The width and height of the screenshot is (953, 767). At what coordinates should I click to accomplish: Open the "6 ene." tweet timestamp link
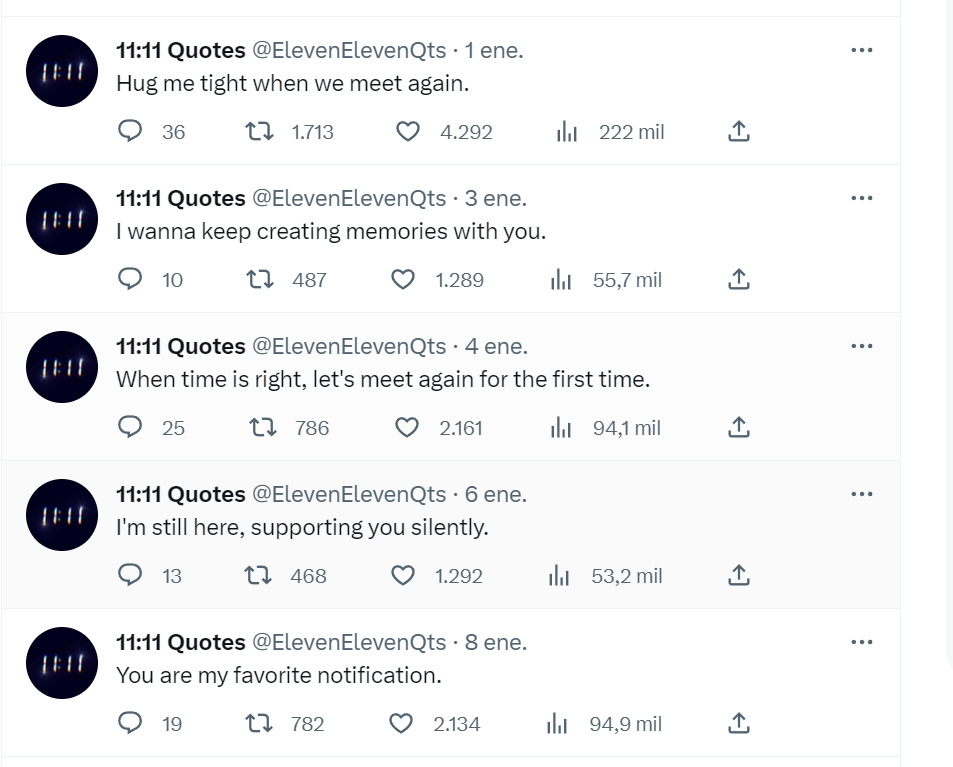(x=495, y=494)
